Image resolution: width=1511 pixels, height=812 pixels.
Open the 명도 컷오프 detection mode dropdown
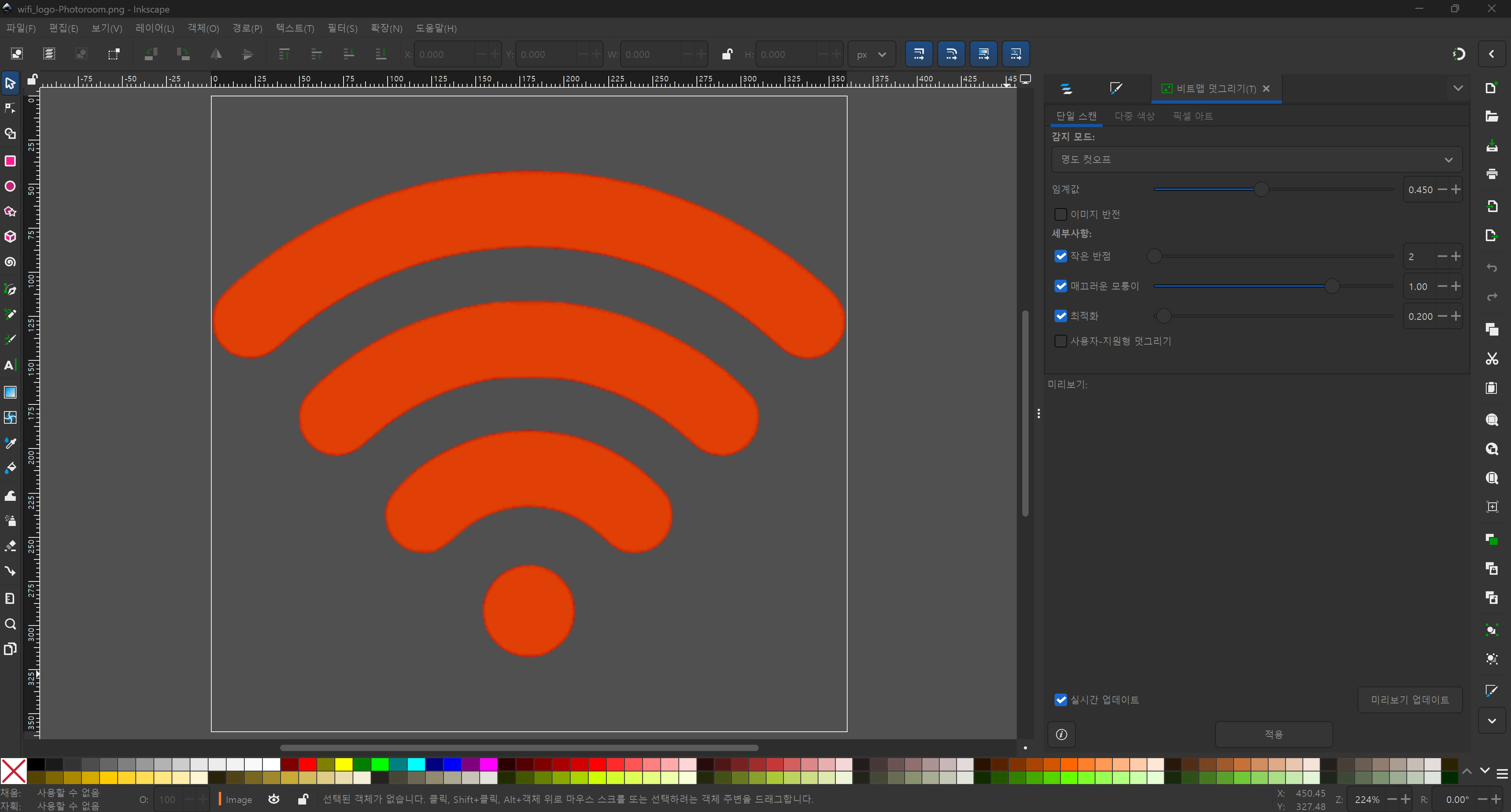[1256, 159]
